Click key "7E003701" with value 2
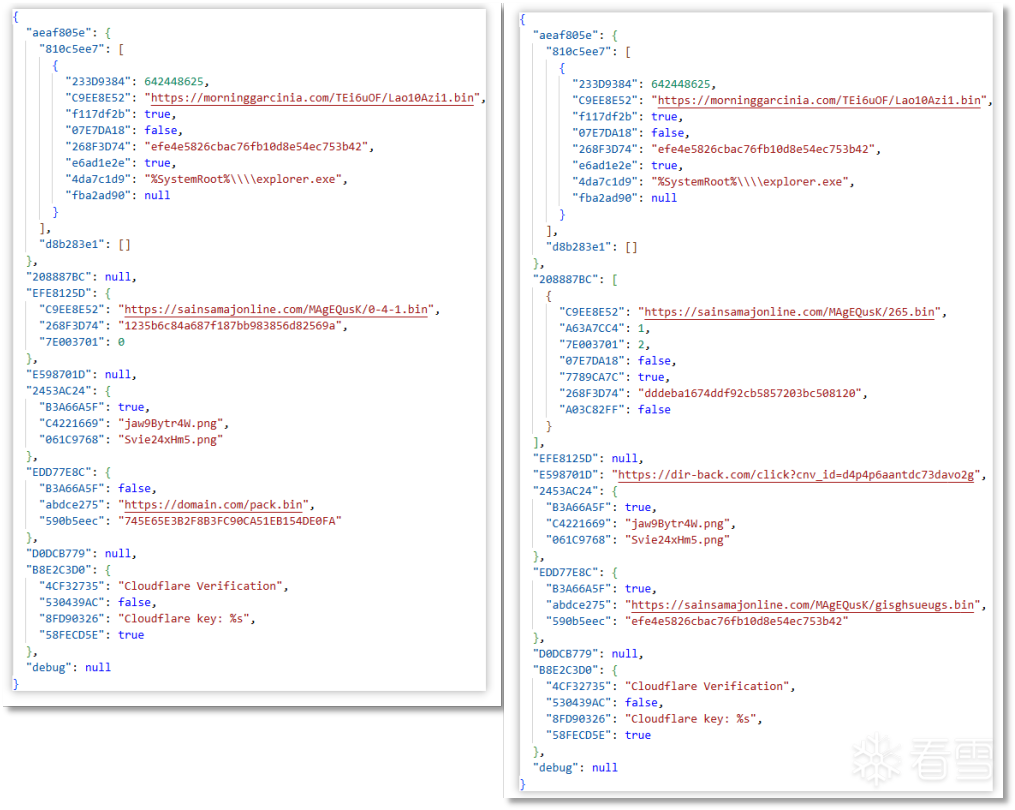This screenshot has width=1015, height=810. [592, 344]
